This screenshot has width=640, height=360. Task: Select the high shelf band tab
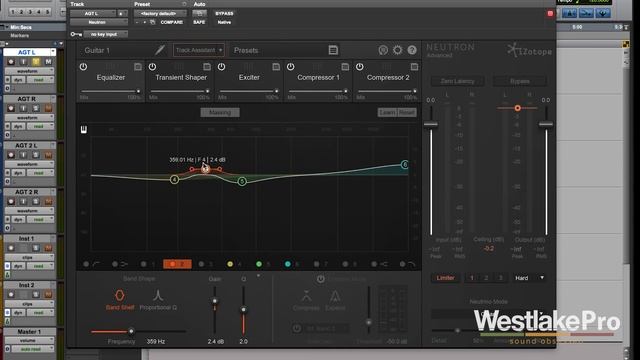coord(379,264)
